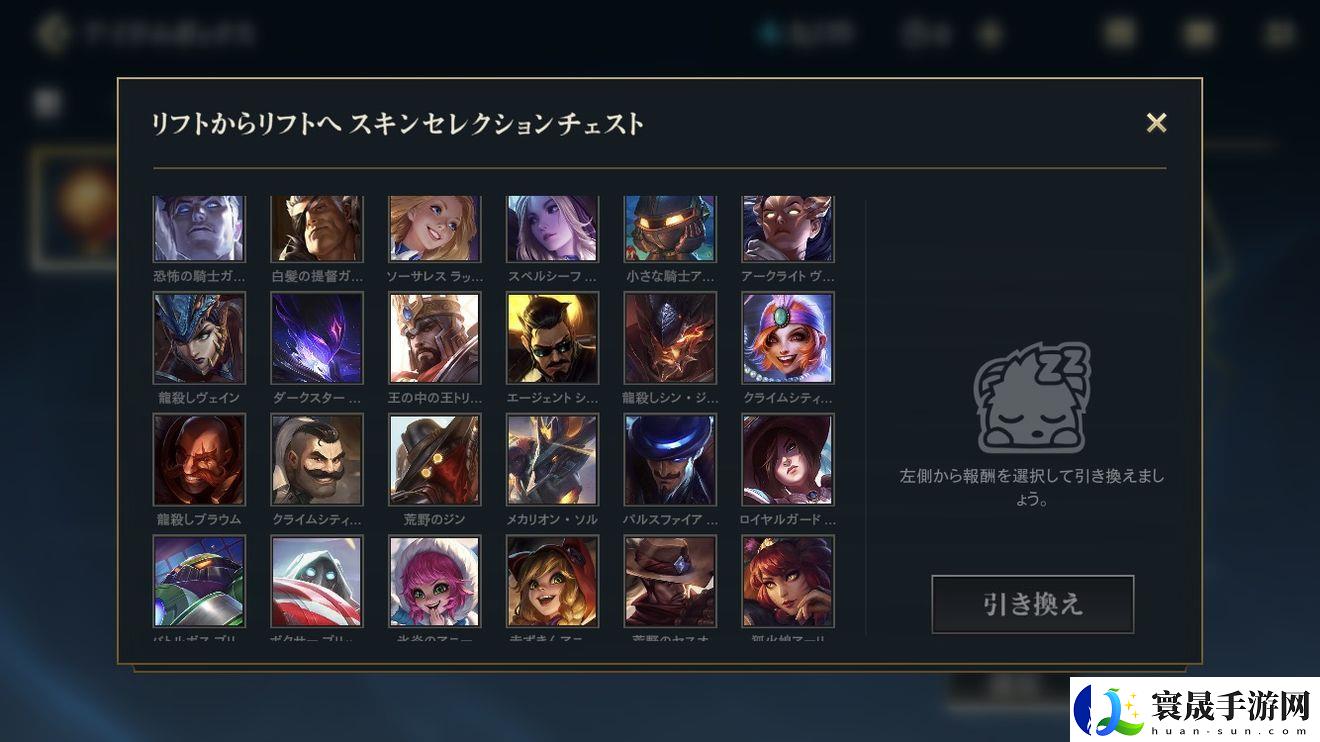Screen dimensions: 1320x742
Task: Pick the 龍殺しブラウム skin portrait
Action: tap(199, 460)
